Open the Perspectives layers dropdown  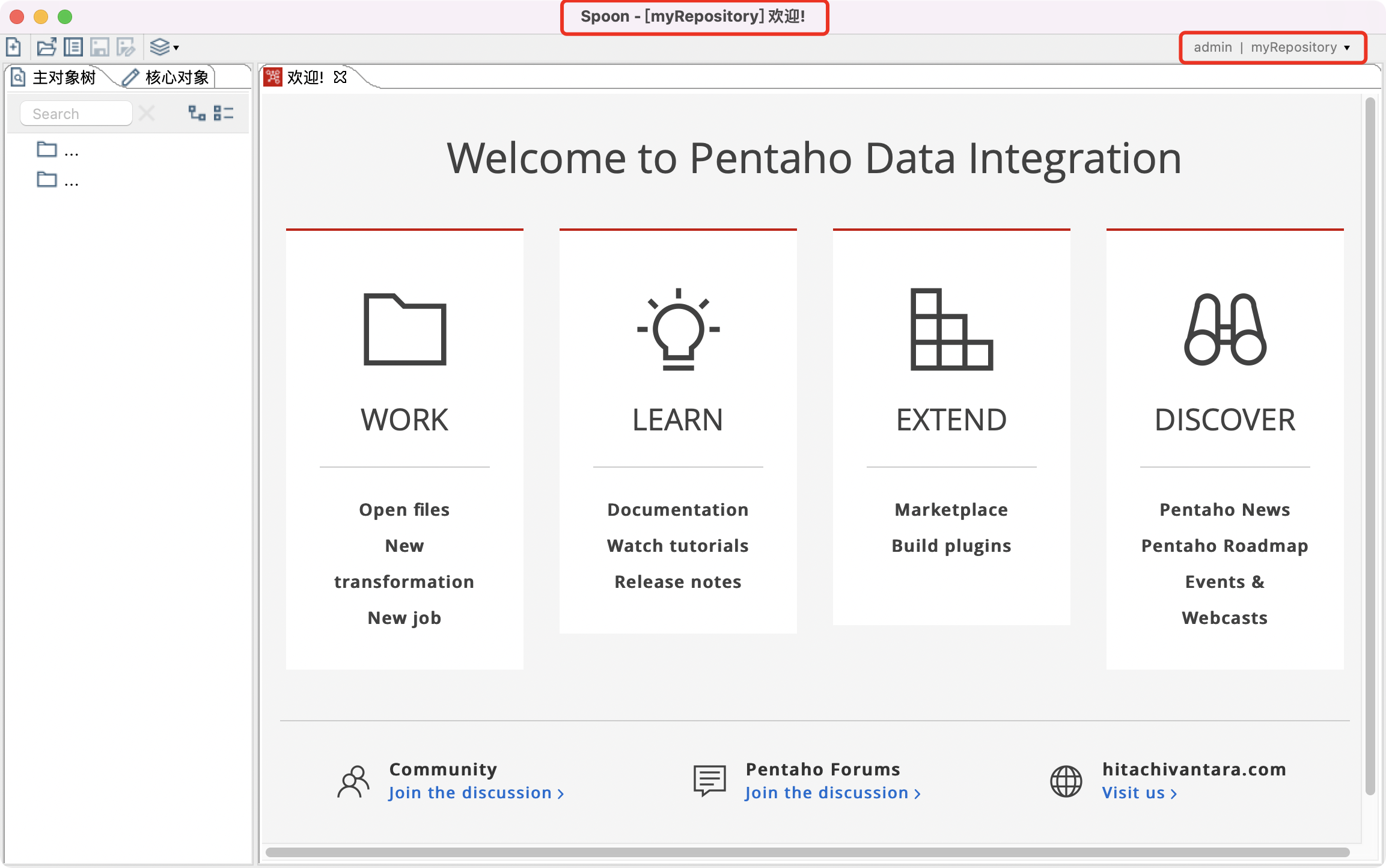tap(164, 47)
